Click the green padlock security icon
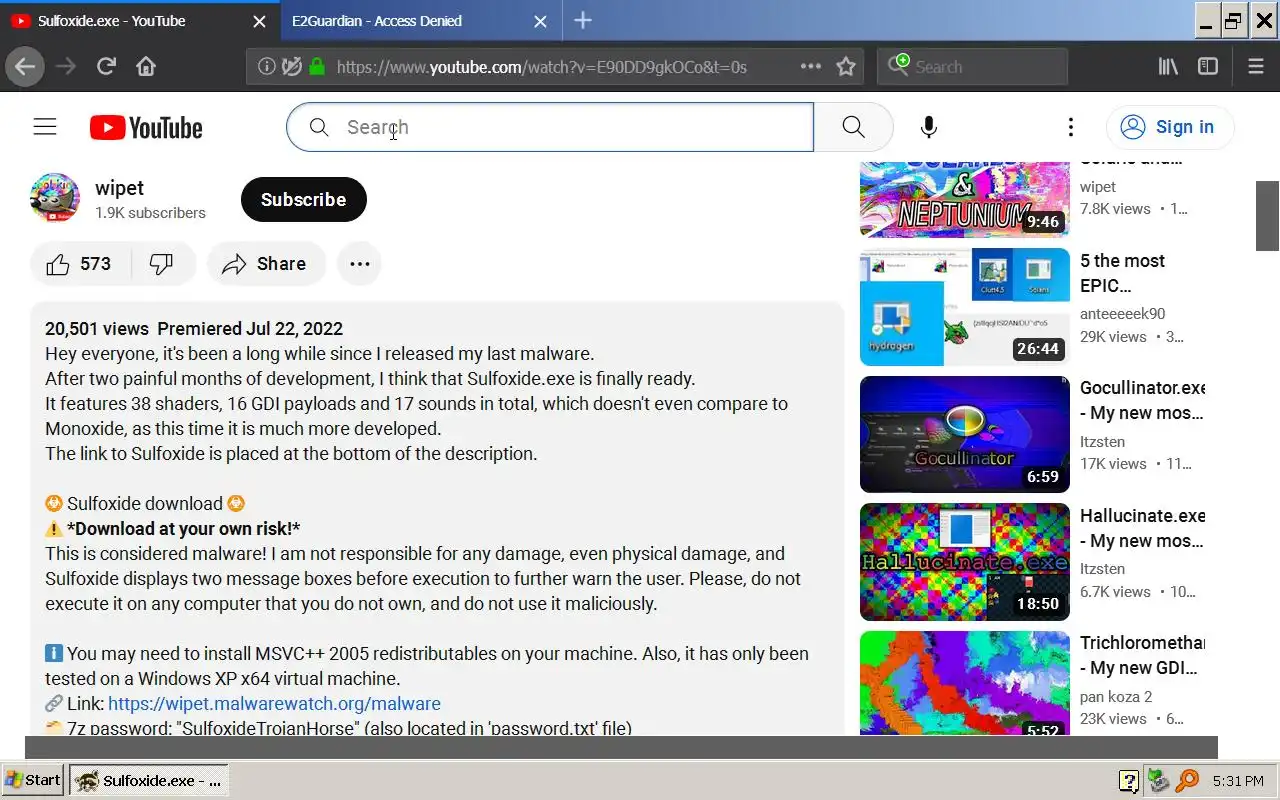1280x800 pixels. tap(317, 67)
